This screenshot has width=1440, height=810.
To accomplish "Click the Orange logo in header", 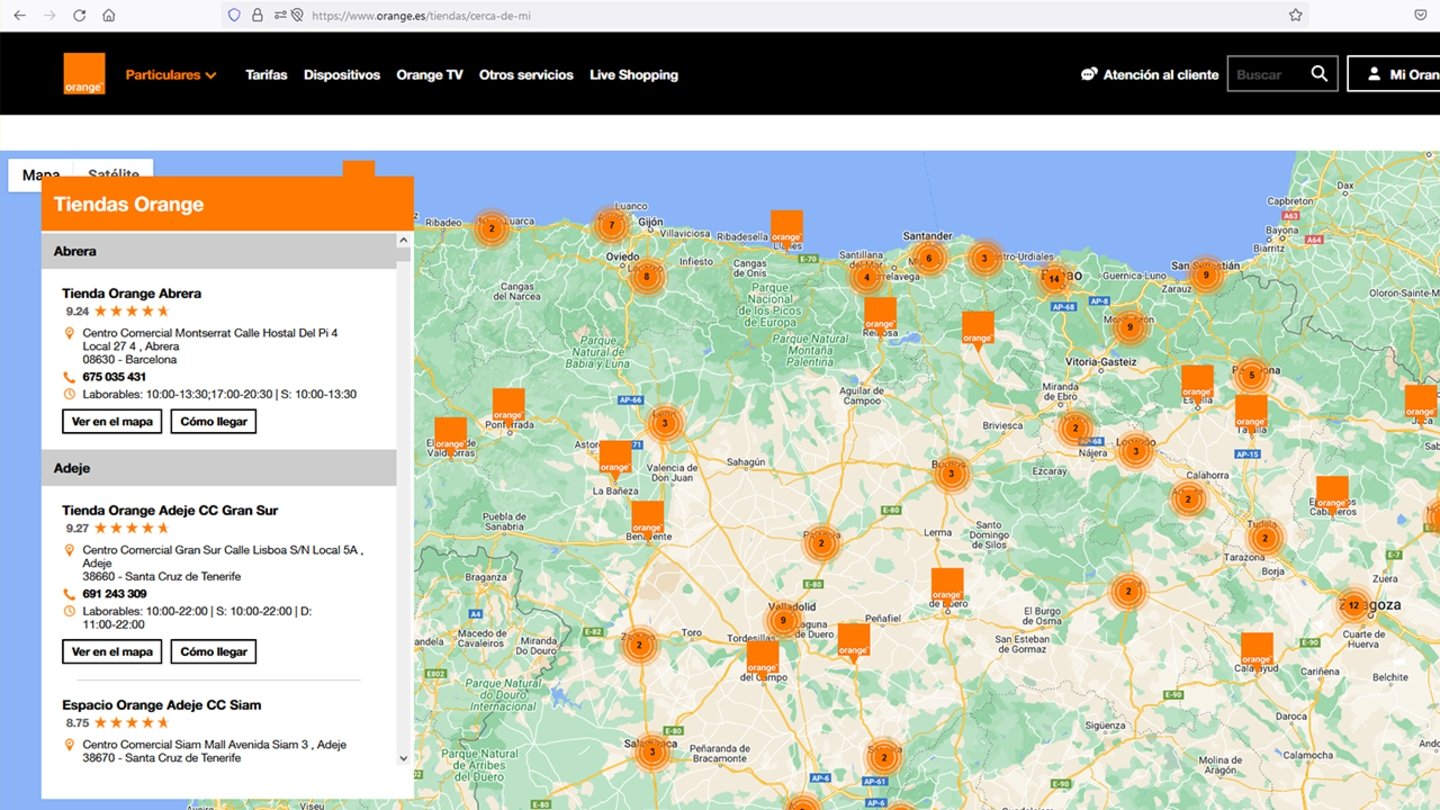I will pyautogui.click(x=84, y=74).
